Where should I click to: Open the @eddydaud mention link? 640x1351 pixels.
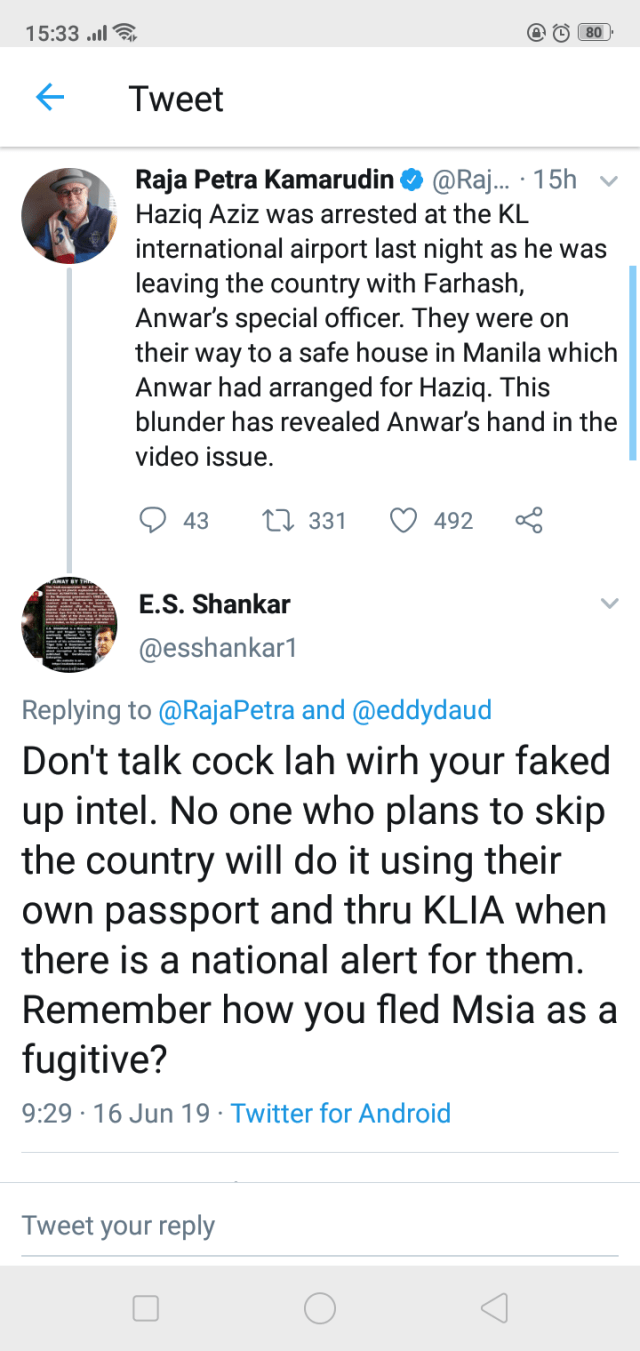tap(422, 710)
